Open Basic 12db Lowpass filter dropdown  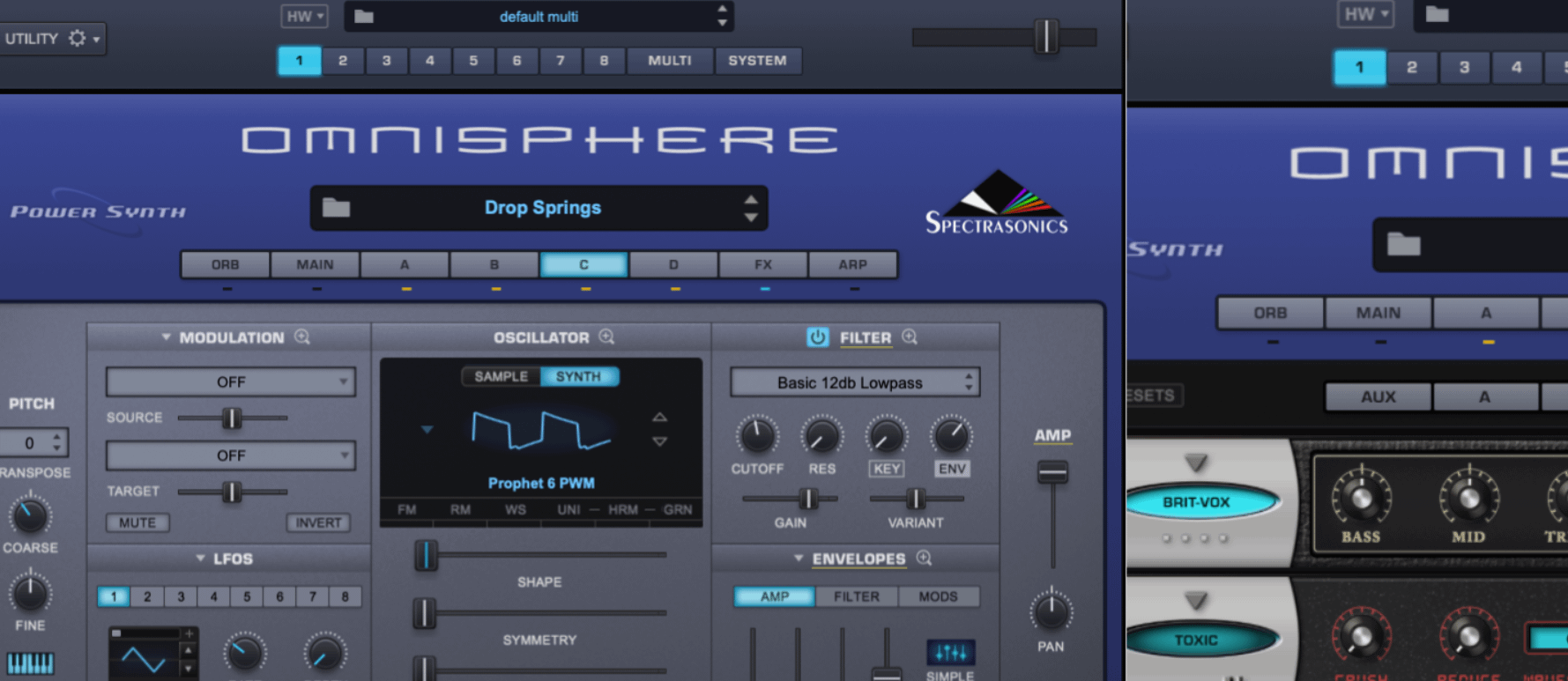[855, 382]
